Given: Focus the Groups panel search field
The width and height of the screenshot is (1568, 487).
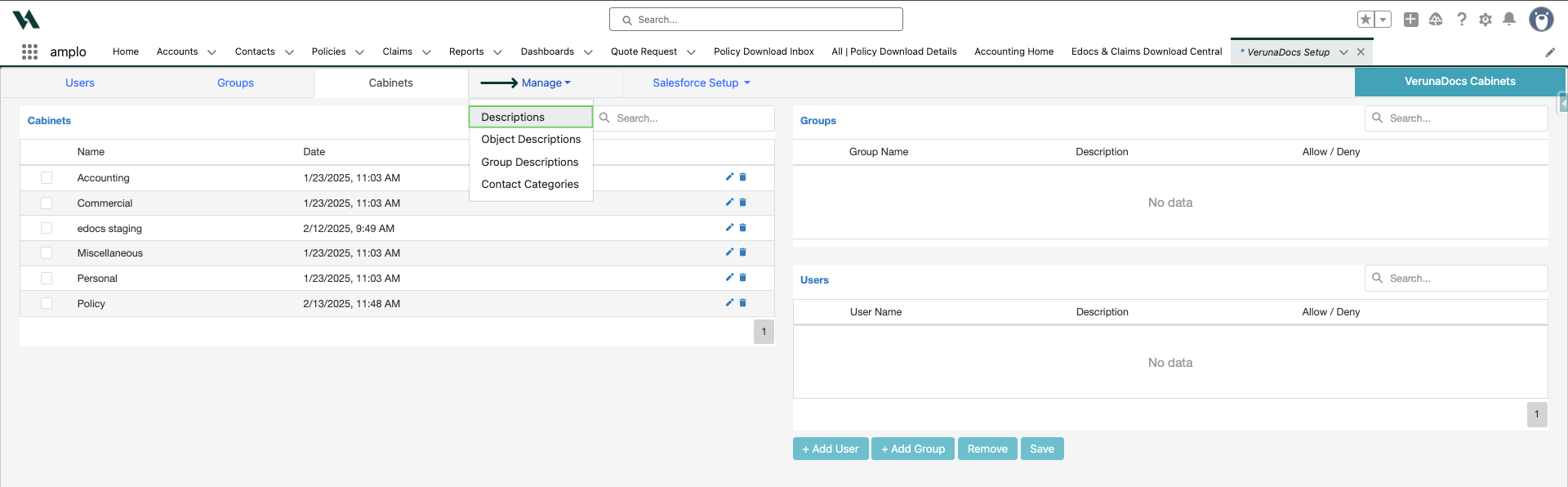Looking at the screenshot, I should point(1456,118).
